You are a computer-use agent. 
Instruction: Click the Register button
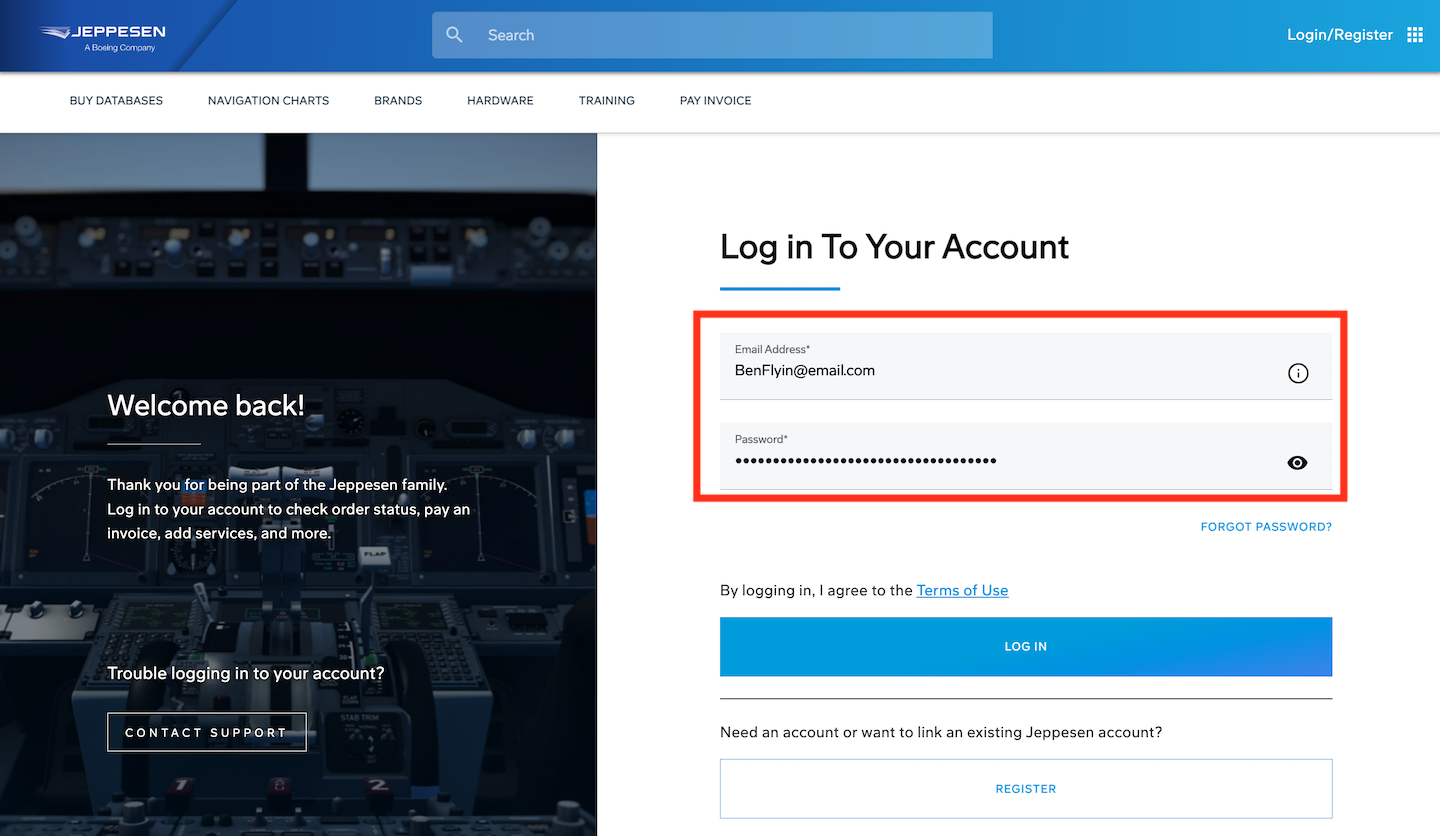(1026, 789)
